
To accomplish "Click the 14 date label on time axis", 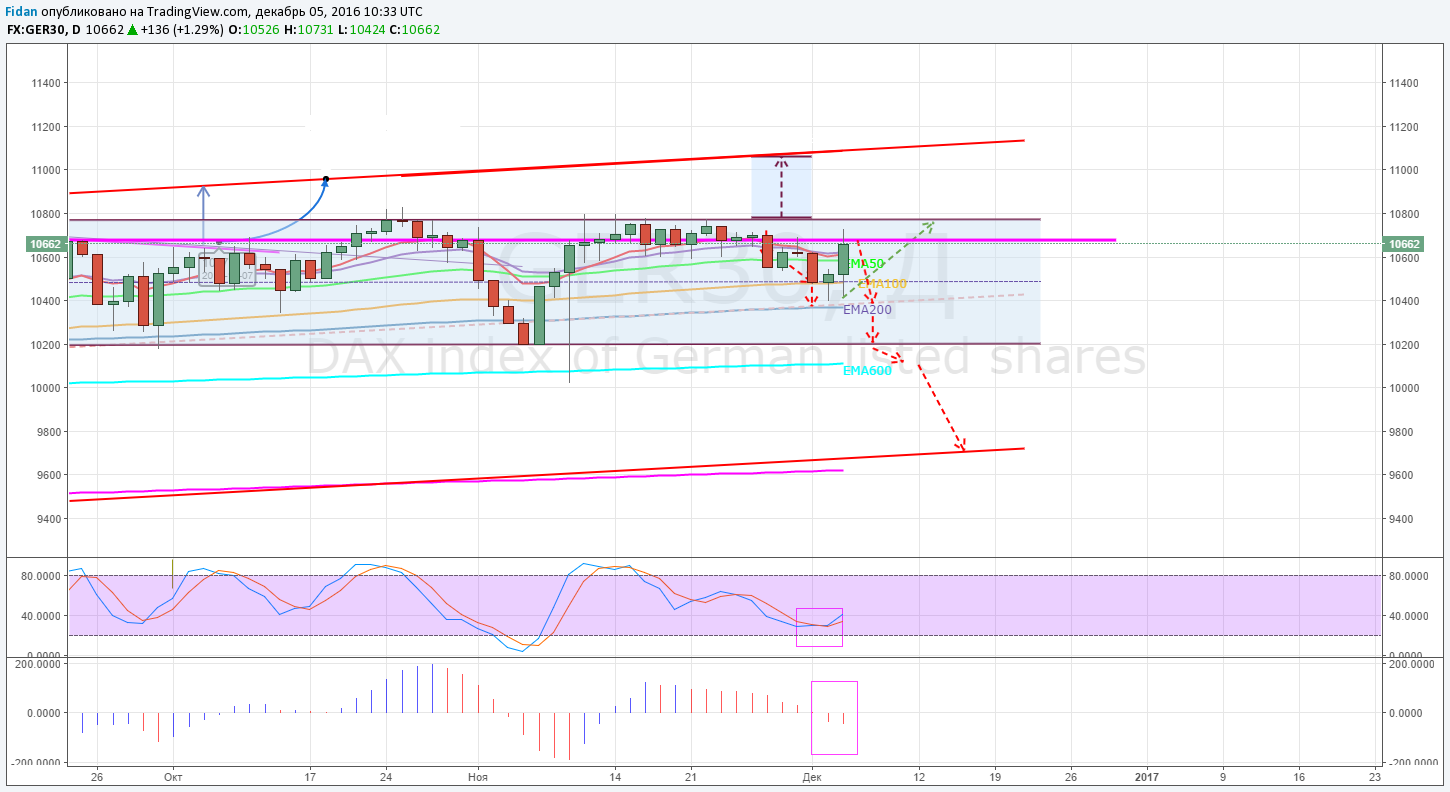I will pyautogui.click(x=615, y=776).
